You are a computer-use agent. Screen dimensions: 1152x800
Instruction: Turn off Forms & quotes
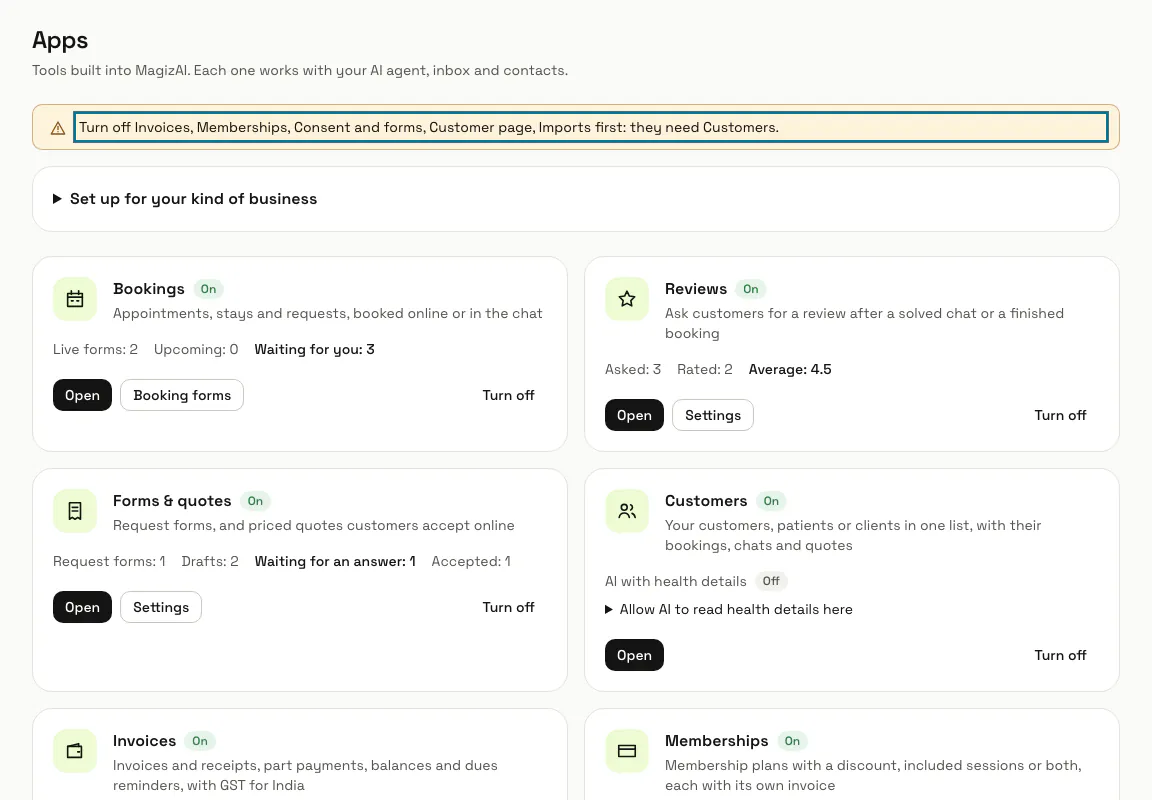508,607
